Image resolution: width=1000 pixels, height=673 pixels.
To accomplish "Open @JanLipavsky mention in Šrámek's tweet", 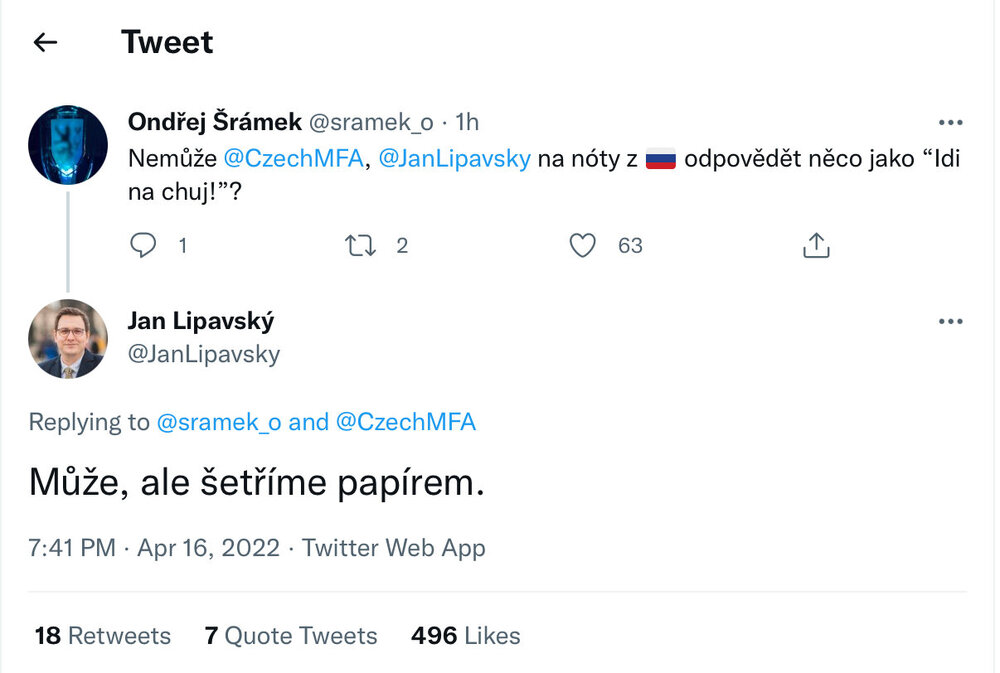I will tap(455, 158).
